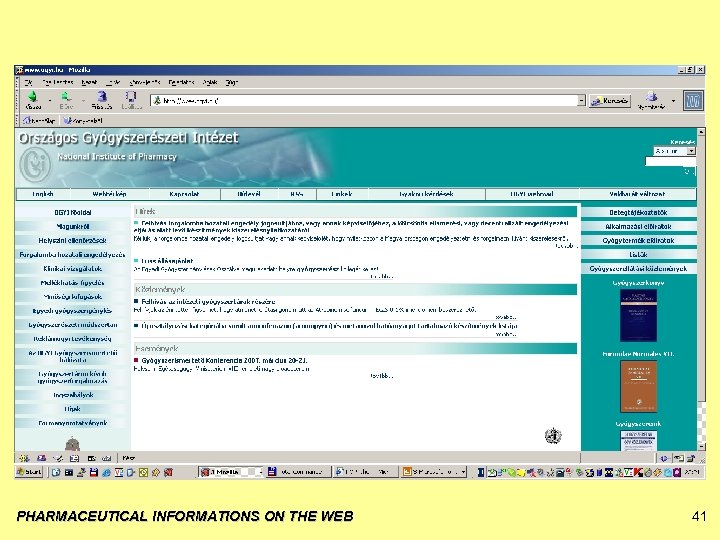Click the floppy disk quick launch icon
This screenshot has width=720, height=540.
(94, 472)
